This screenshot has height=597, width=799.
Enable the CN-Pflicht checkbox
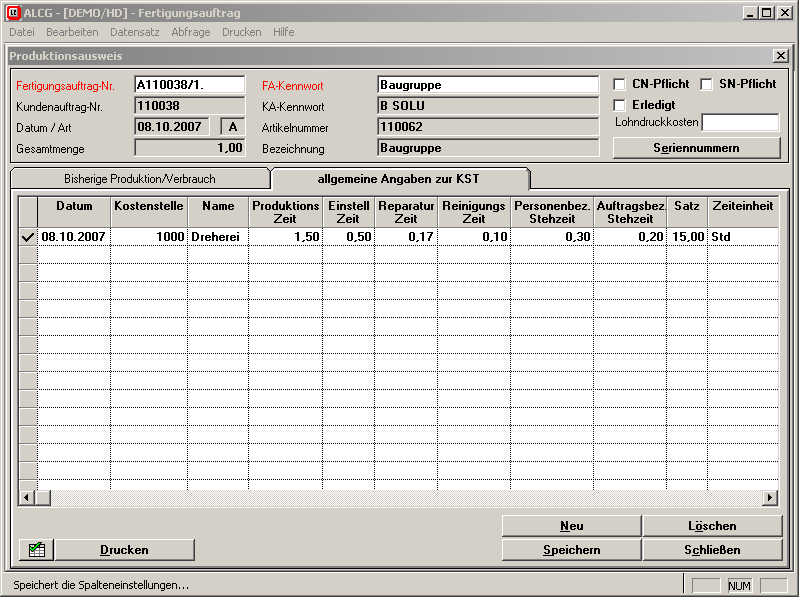coord(620,85)
